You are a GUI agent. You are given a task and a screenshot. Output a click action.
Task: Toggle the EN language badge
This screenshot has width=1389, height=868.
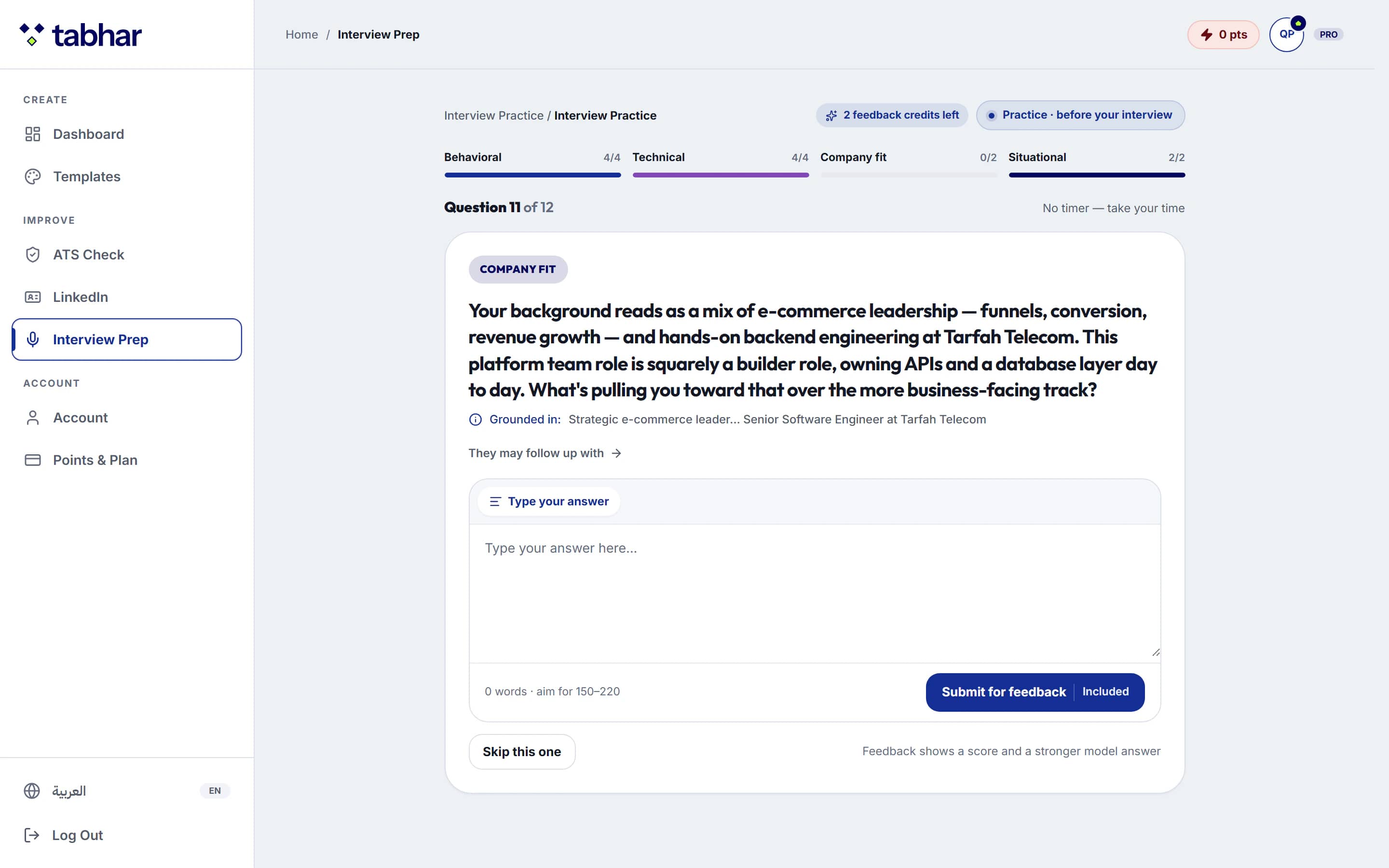pos(215,790)
